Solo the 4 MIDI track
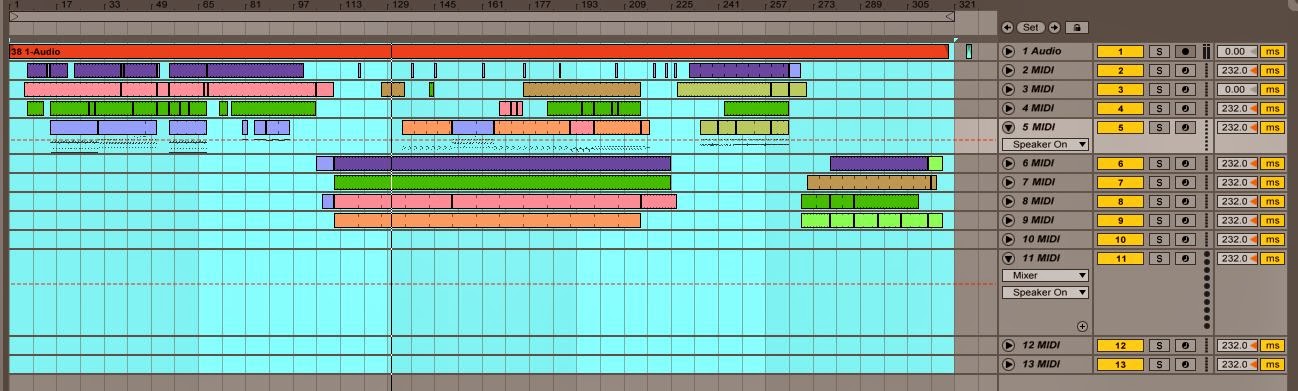The height and width of the screenshot is (391, 1298). coord(1159,108)
